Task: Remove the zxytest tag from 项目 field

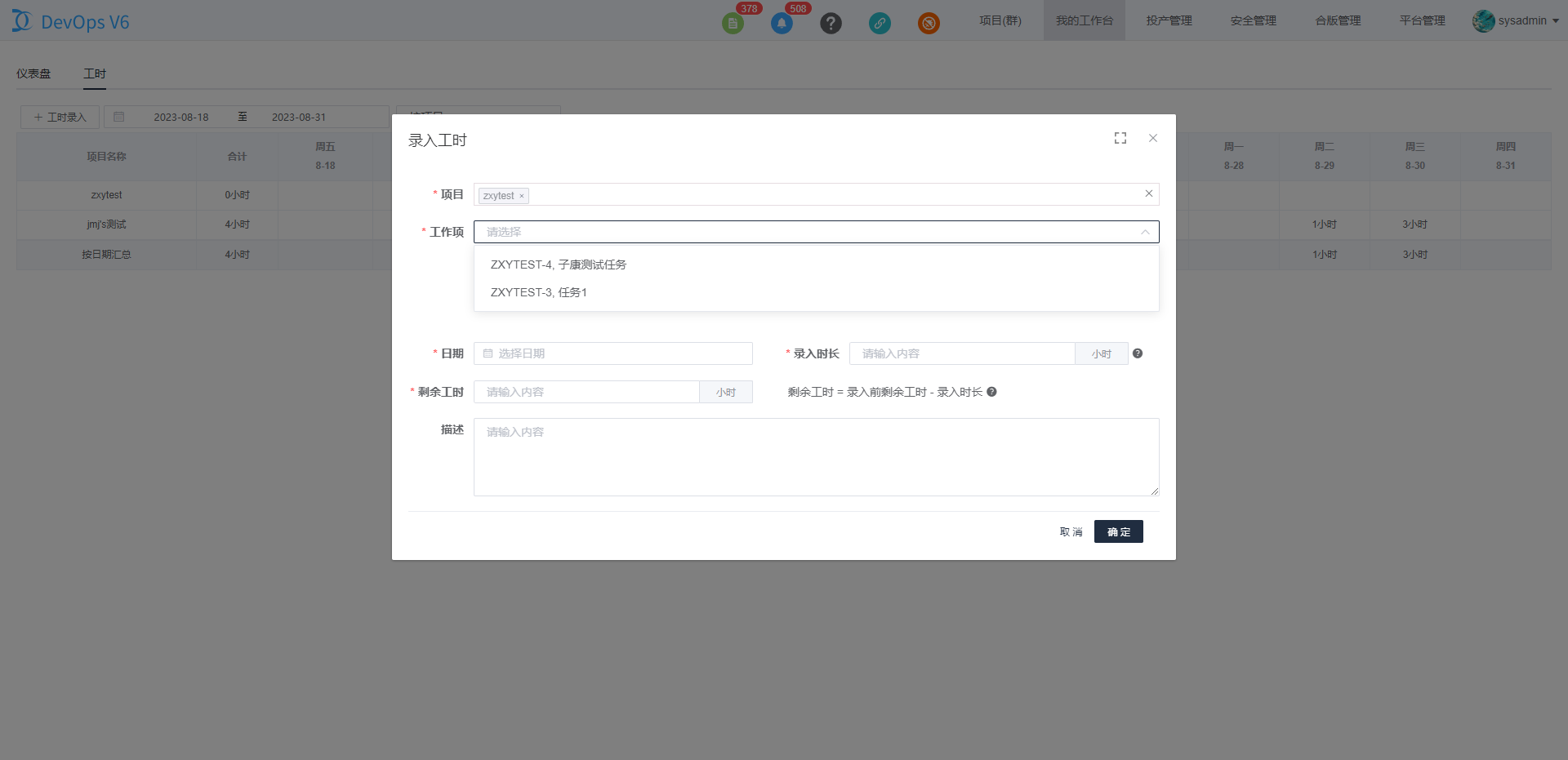Action: tap(522, 196)
